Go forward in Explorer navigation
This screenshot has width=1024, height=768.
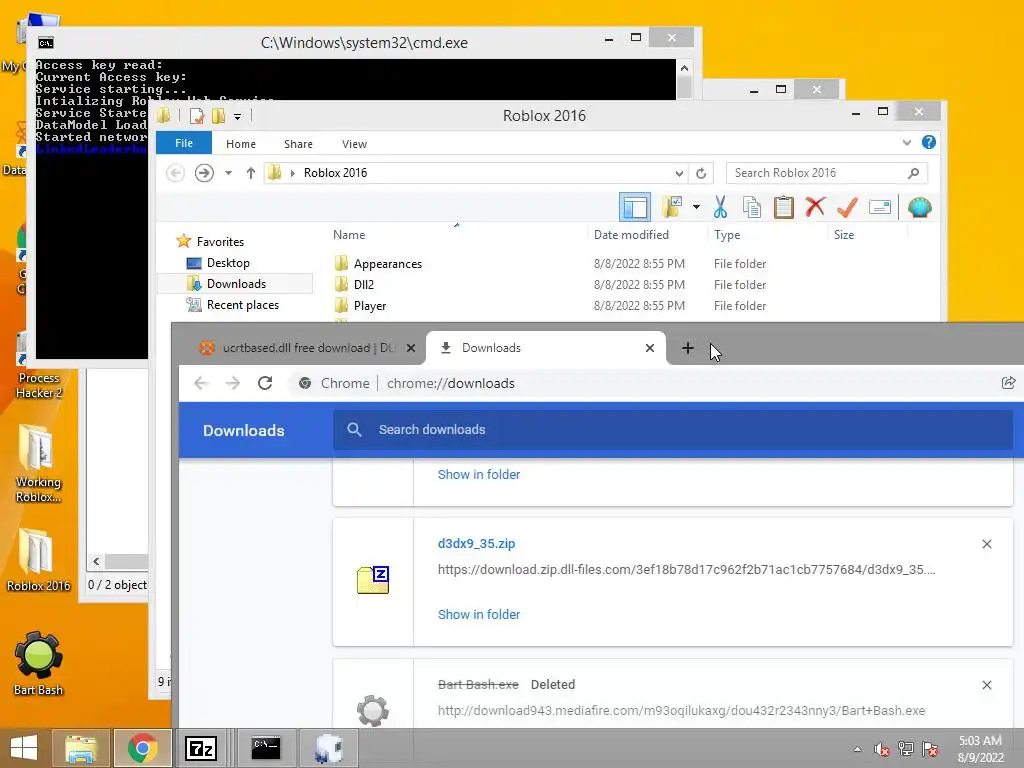(204, 173)
